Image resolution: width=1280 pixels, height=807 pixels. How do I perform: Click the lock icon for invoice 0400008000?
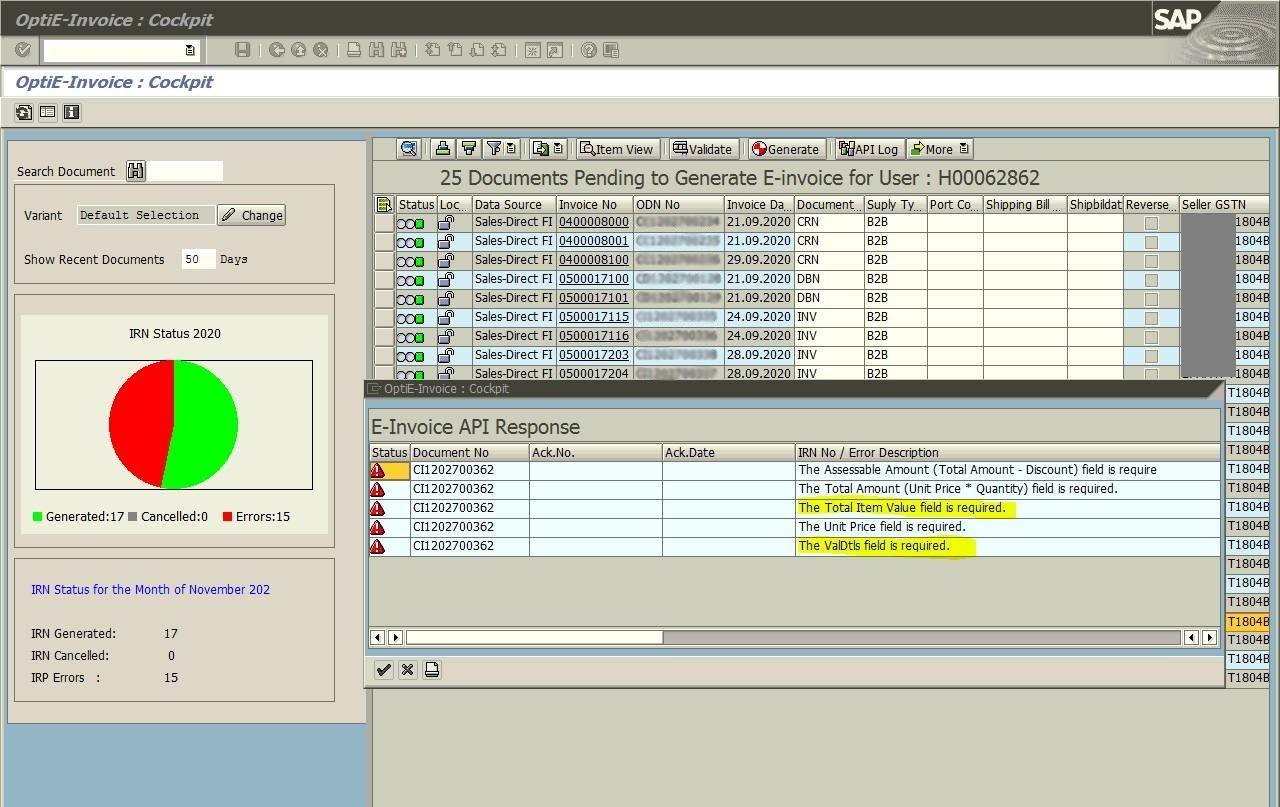coord(447,222)
